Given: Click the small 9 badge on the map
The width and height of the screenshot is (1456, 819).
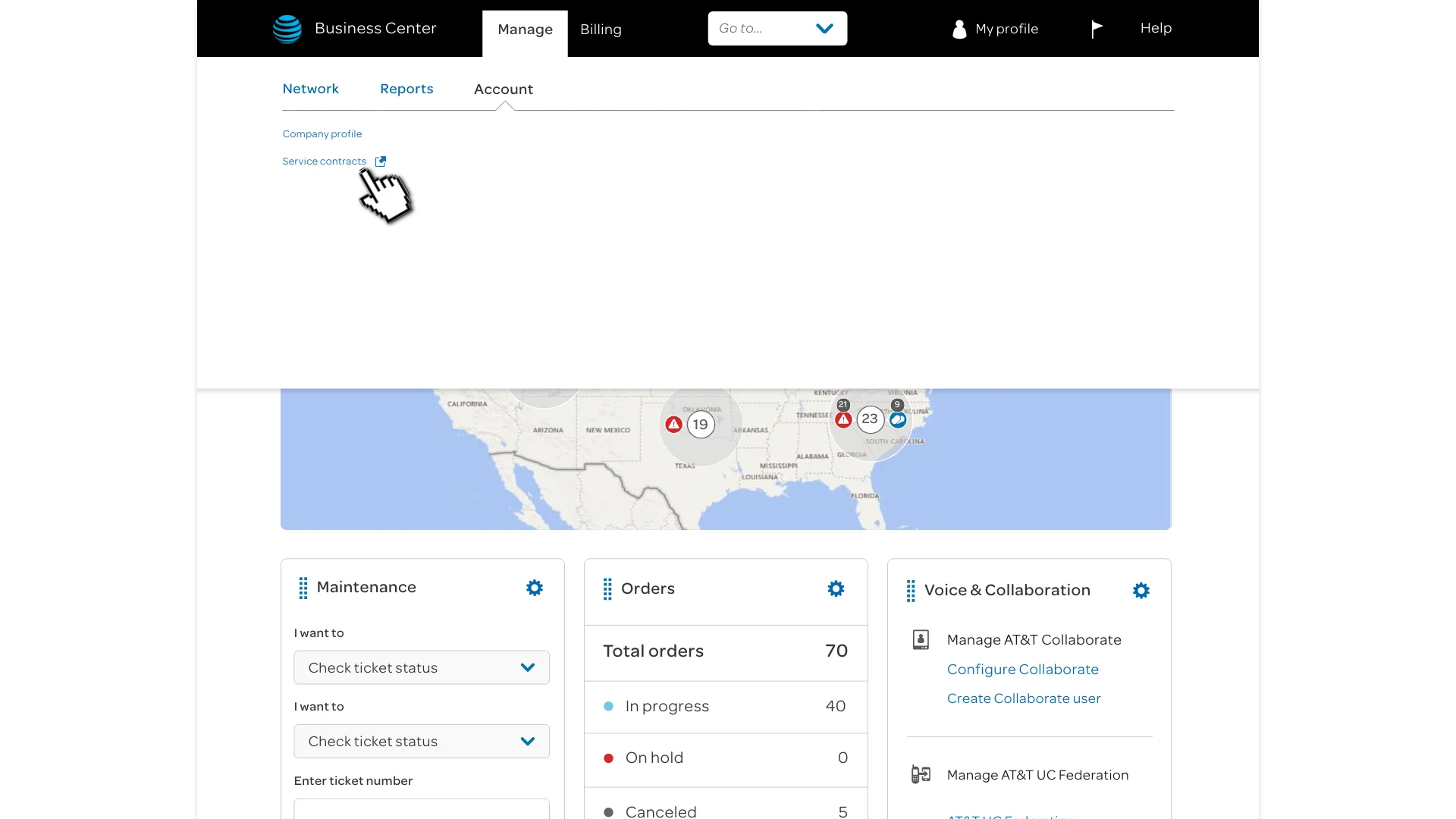Looking at the screenshot, I should (x=897, y=404).
